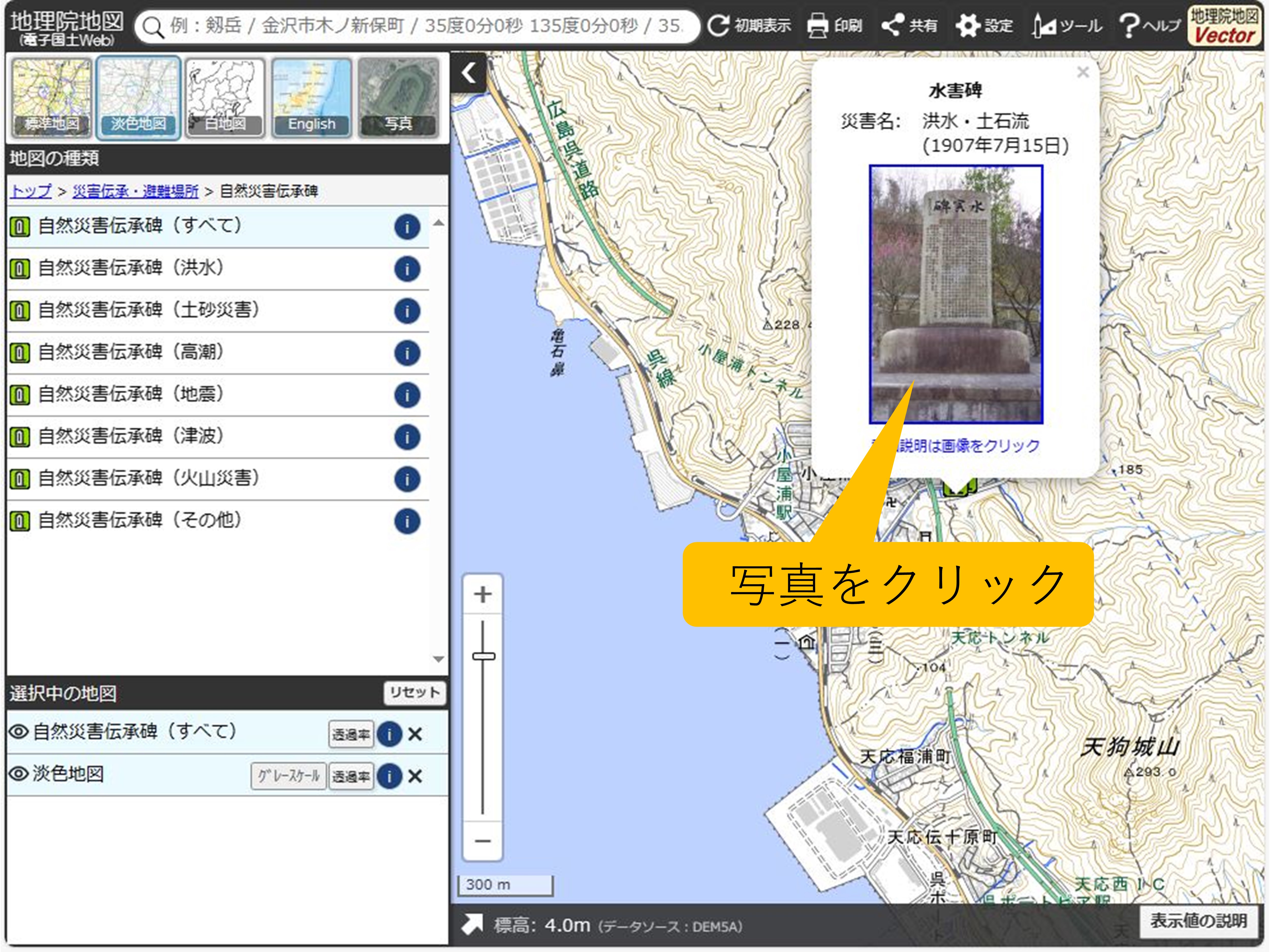1270x952 pixels.
Task: Remove selected 淡色地図 layer
Action: coord(415,776)
